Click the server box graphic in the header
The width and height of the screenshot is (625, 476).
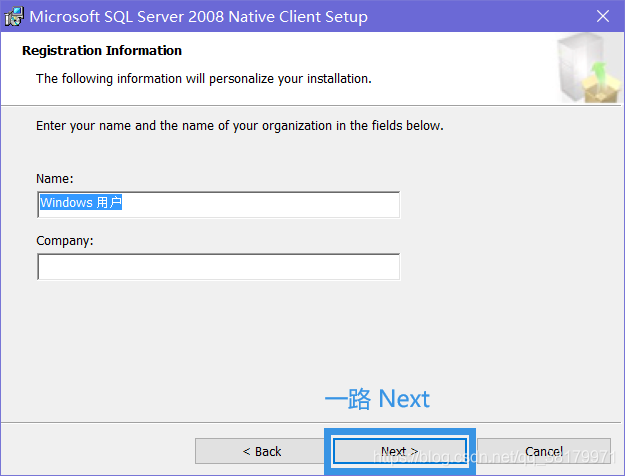click(588, 68)
